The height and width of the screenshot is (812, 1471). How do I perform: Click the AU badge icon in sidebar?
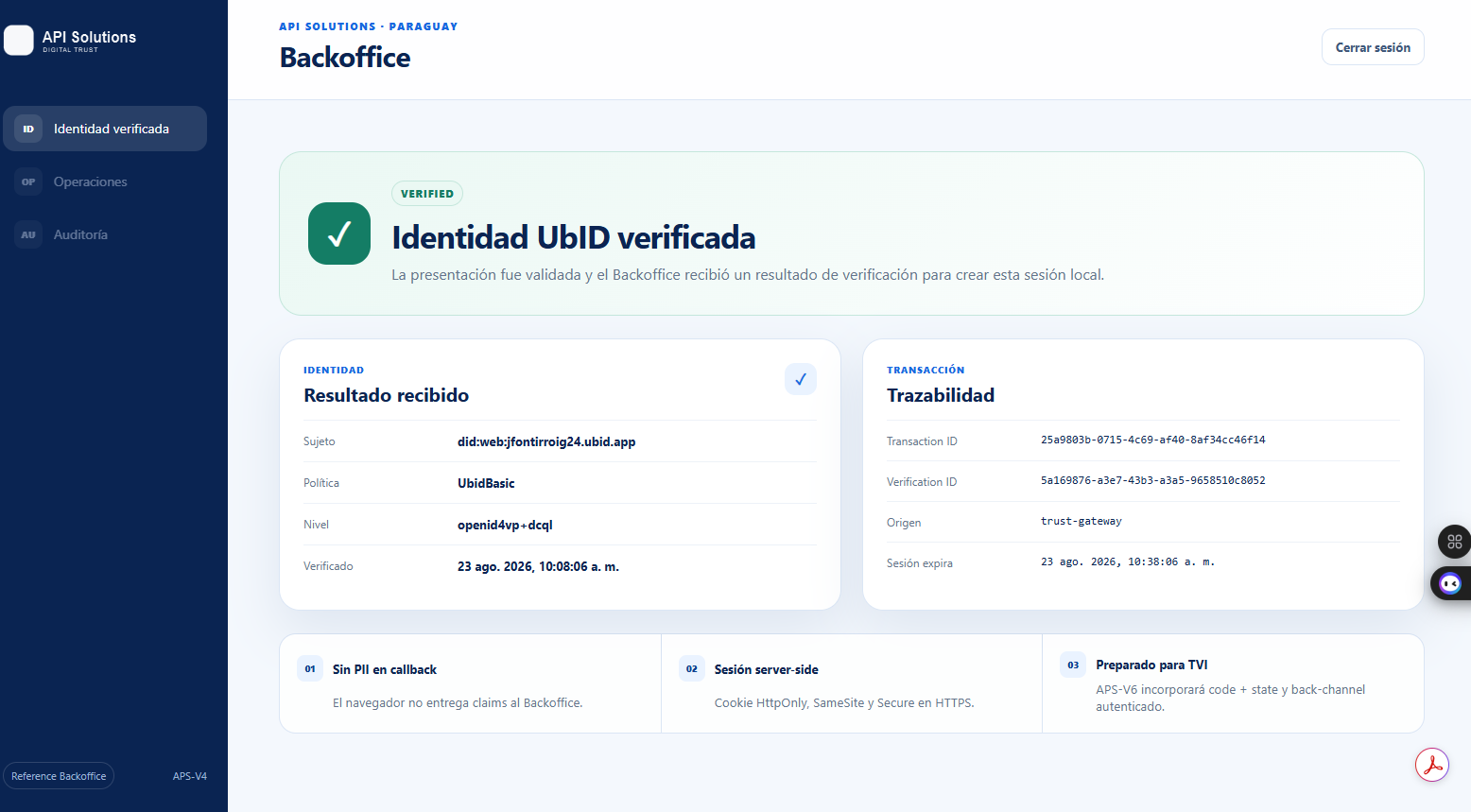click(x=28, y=234)
